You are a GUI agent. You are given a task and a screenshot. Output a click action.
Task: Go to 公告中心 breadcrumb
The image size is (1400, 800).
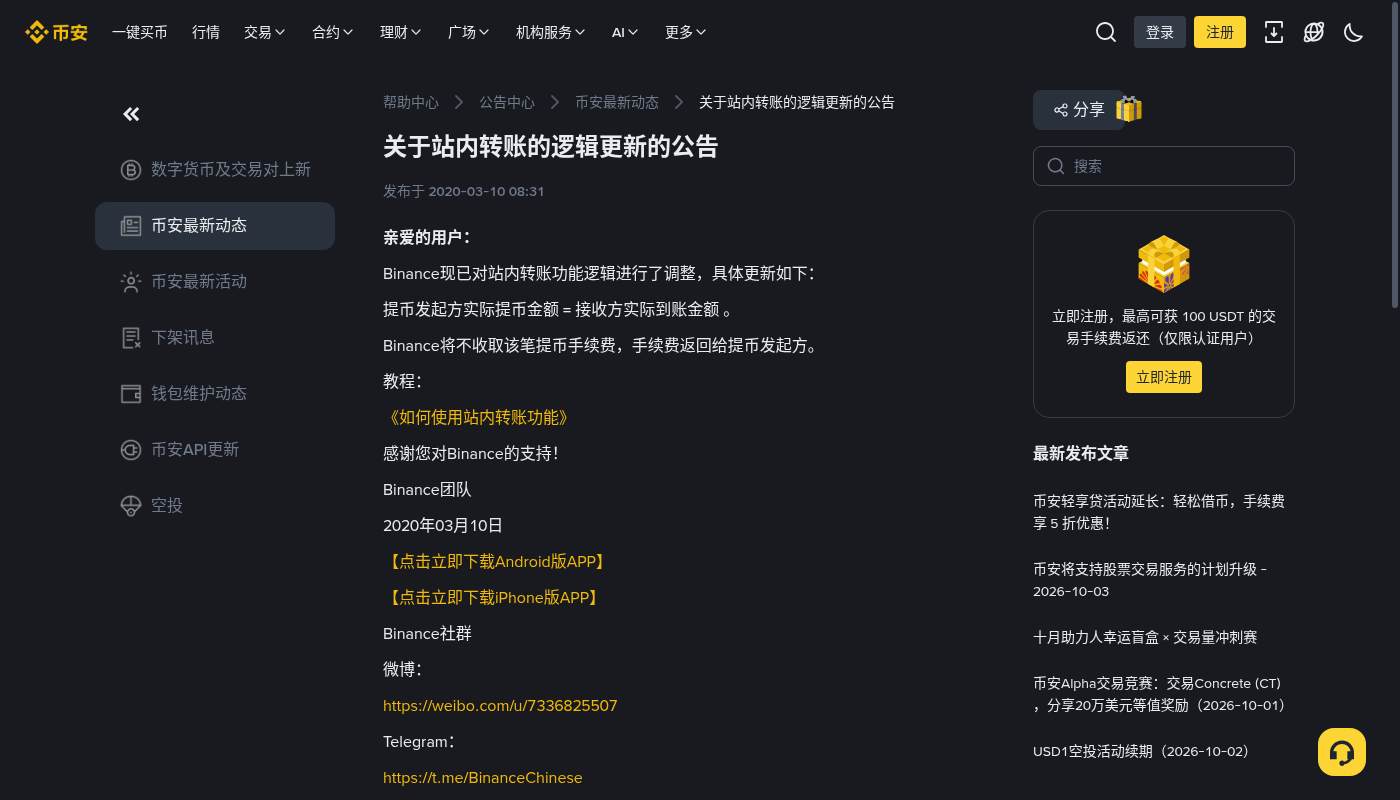click(x=507, y=102)
